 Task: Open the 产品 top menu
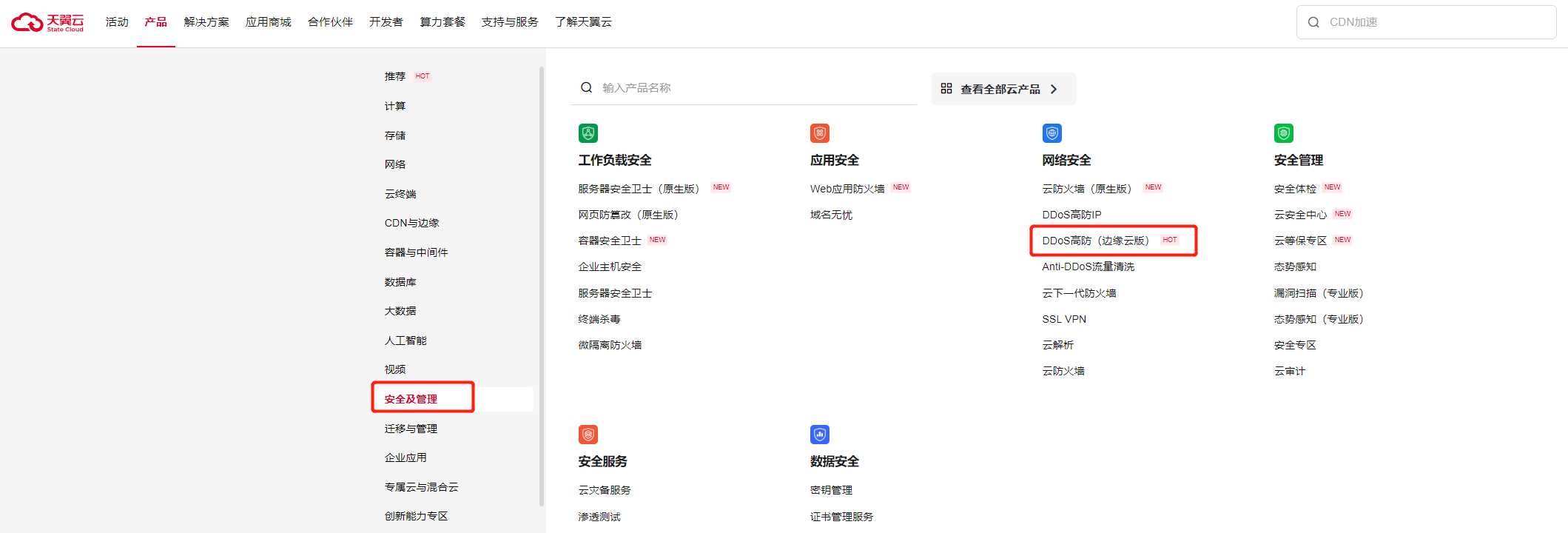tap(155, 22)
